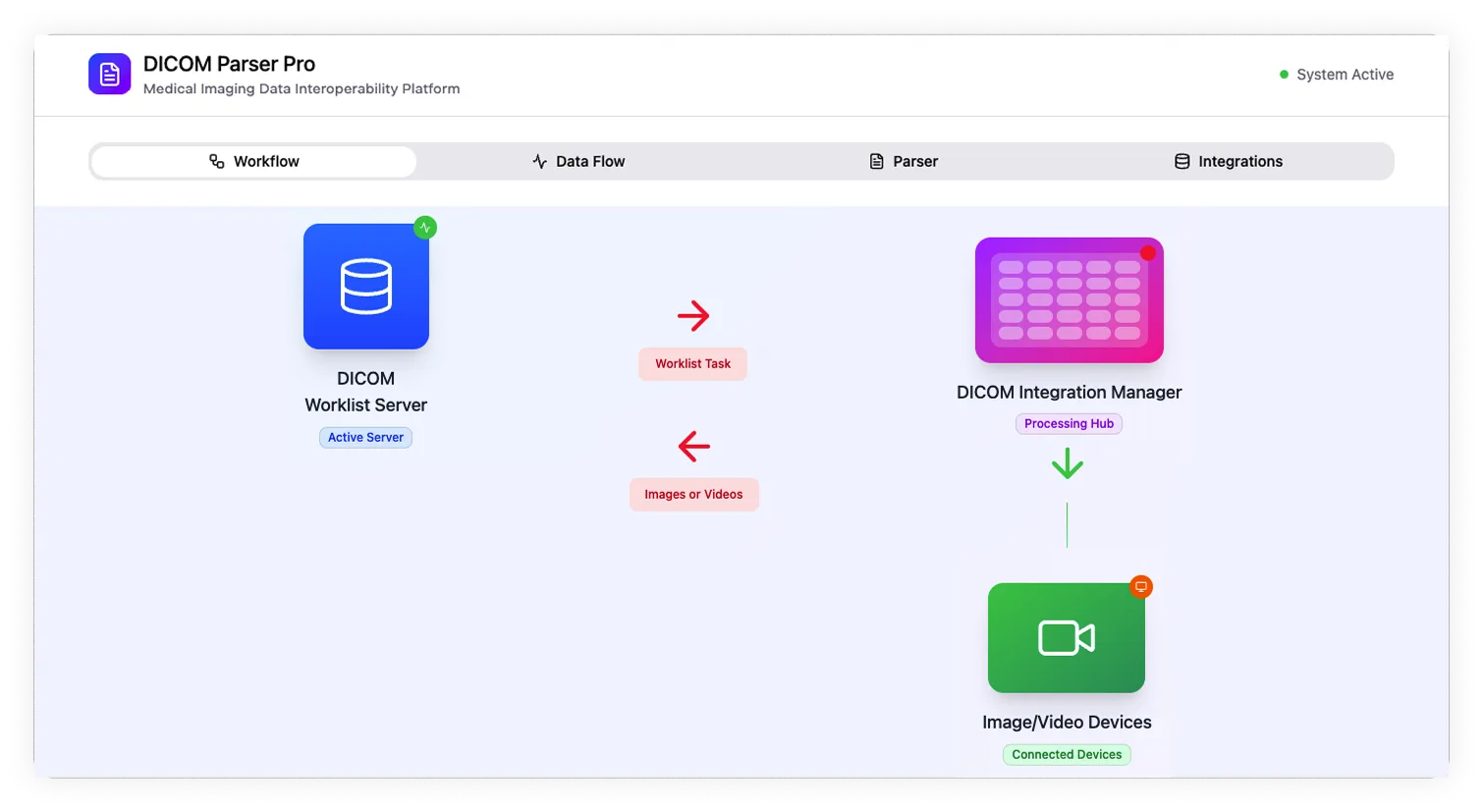The width and height of the screenshot is (1483, 812).
Task: Select the green Image/Video Devices camera icon
Action: click(1067, 638)
